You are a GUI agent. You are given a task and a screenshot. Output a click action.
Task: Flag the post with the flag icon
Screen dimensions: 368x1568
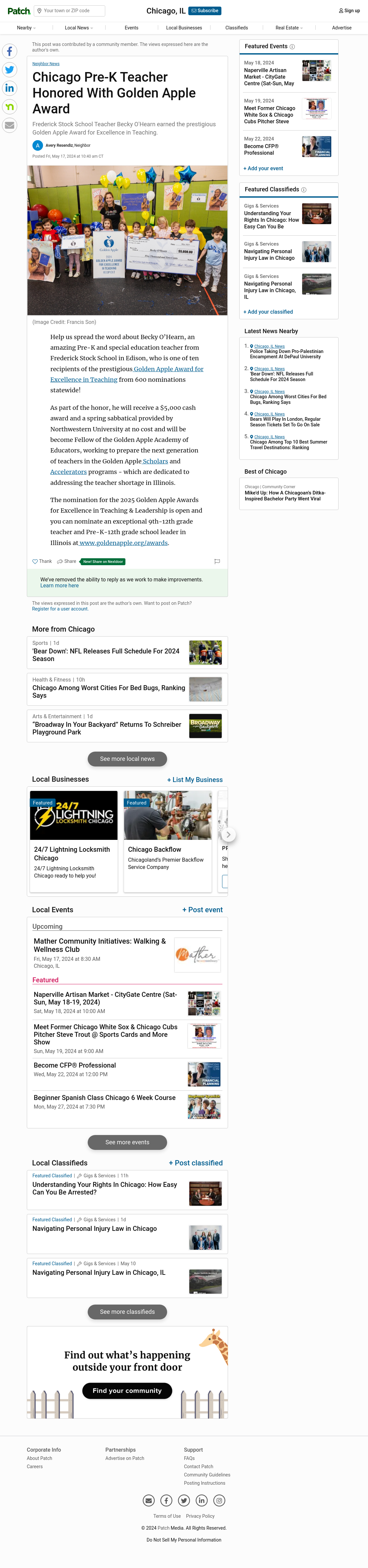tap(217, 562)
